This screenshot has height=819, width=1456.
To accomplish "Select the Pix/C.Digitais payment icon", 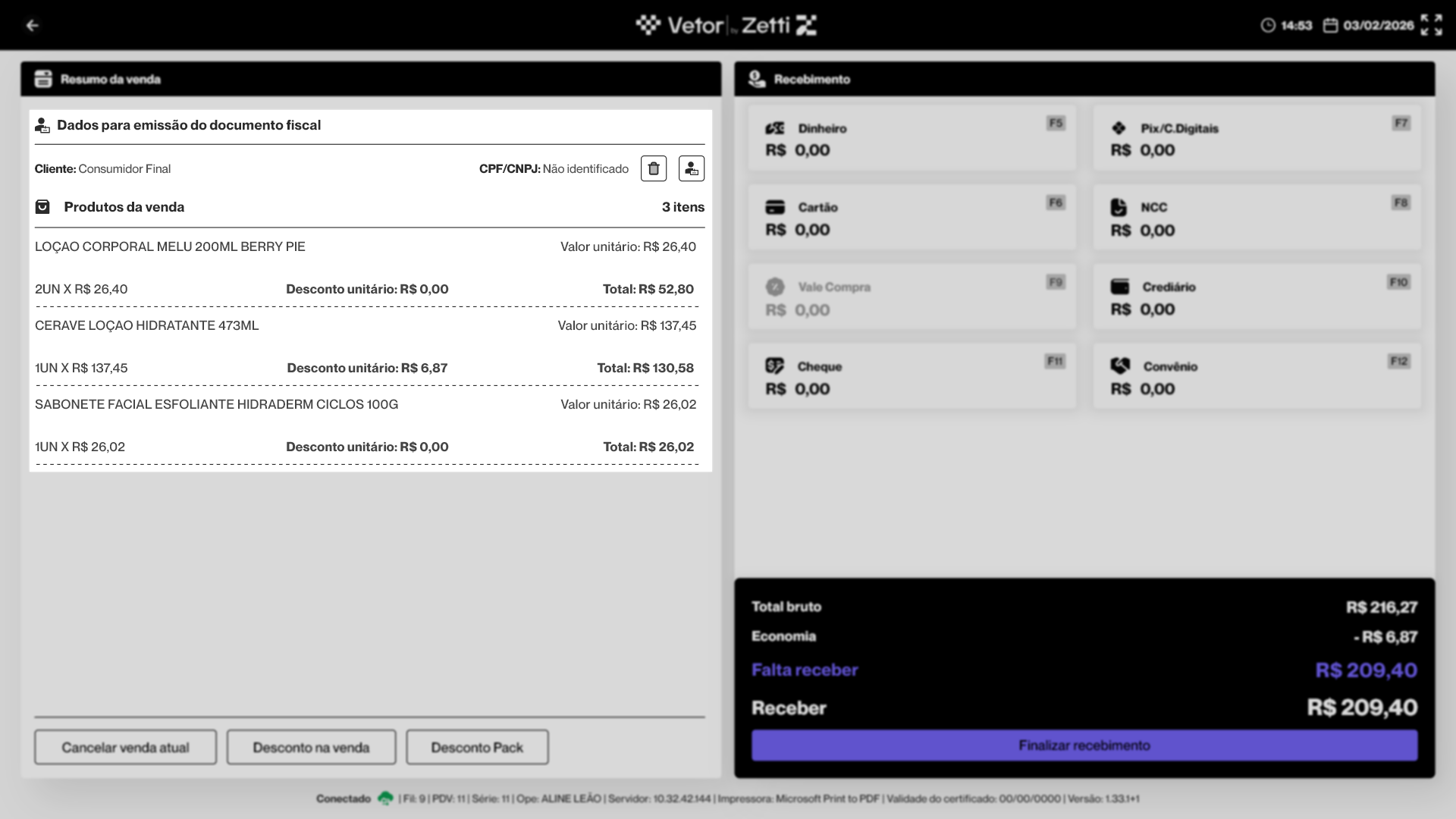I will point(1119,128).
